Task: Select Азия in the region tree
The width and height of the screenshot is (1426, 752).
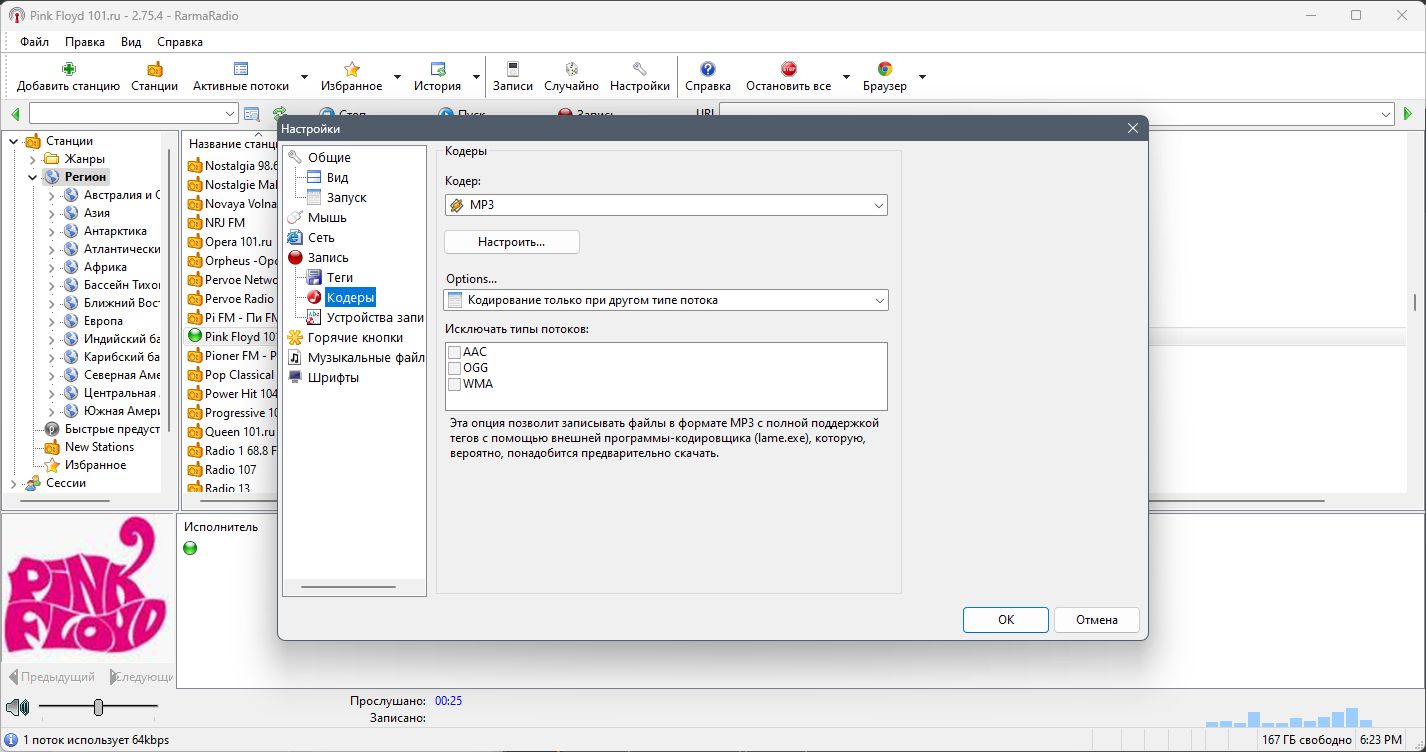Action: 97,213
